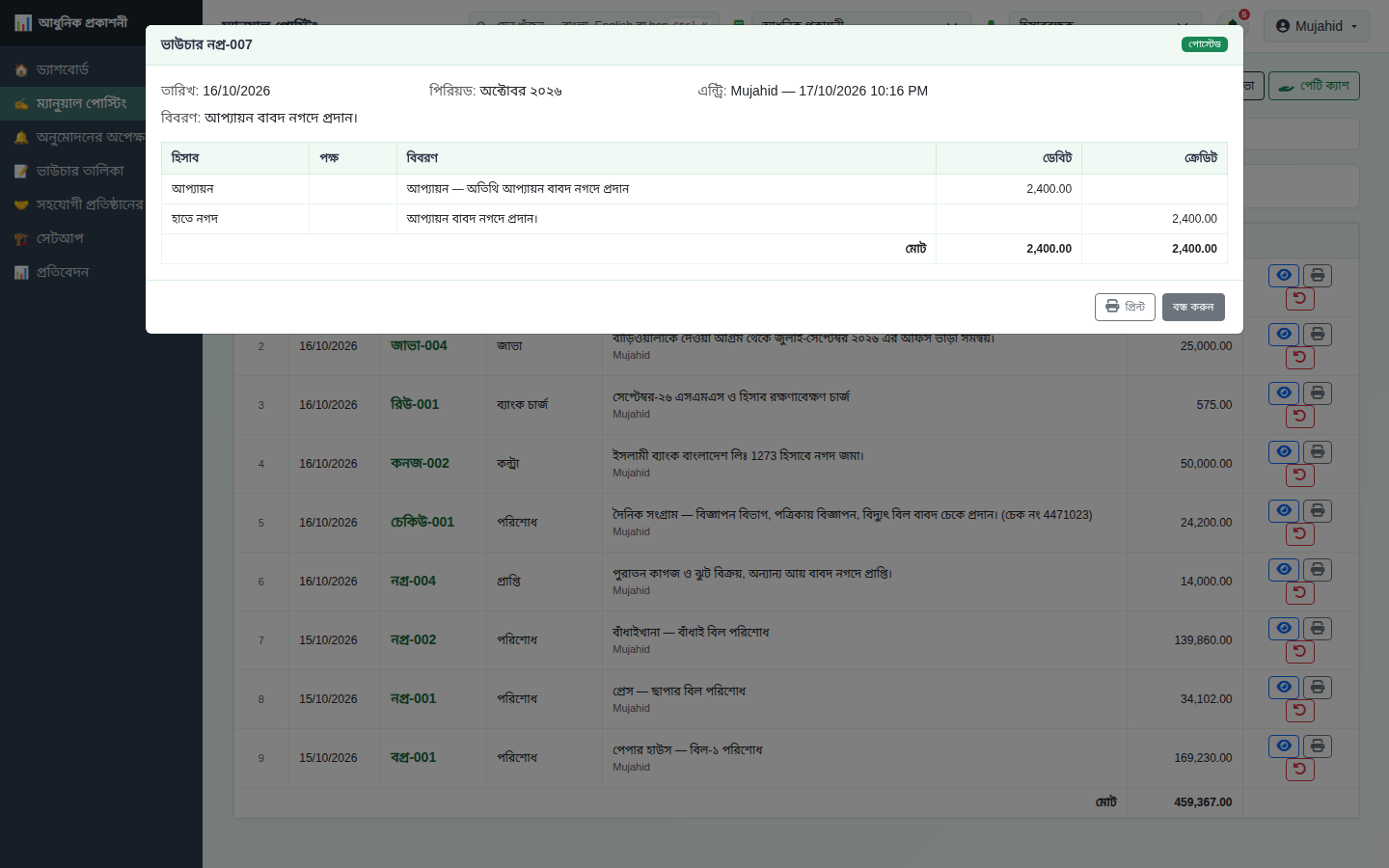Open the Mujahid user dropdown
The image size is (1389, 868).
pos(1317,26)
